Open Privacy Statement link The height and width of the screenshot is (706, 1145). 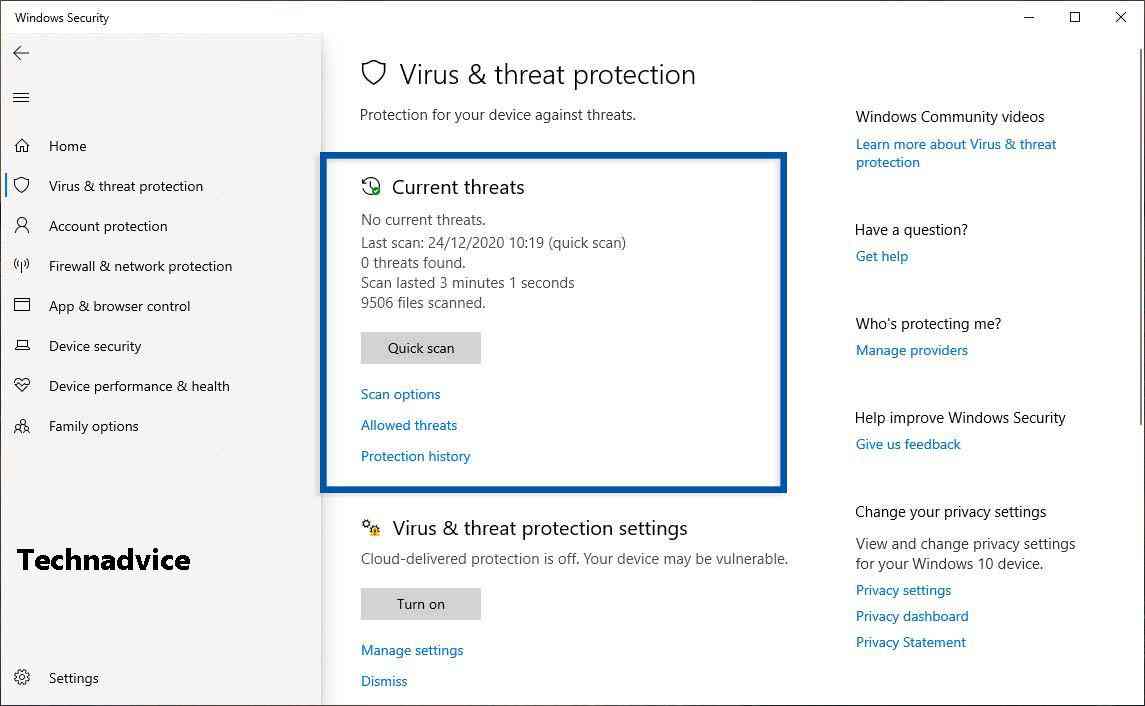(x=911, y=642)
